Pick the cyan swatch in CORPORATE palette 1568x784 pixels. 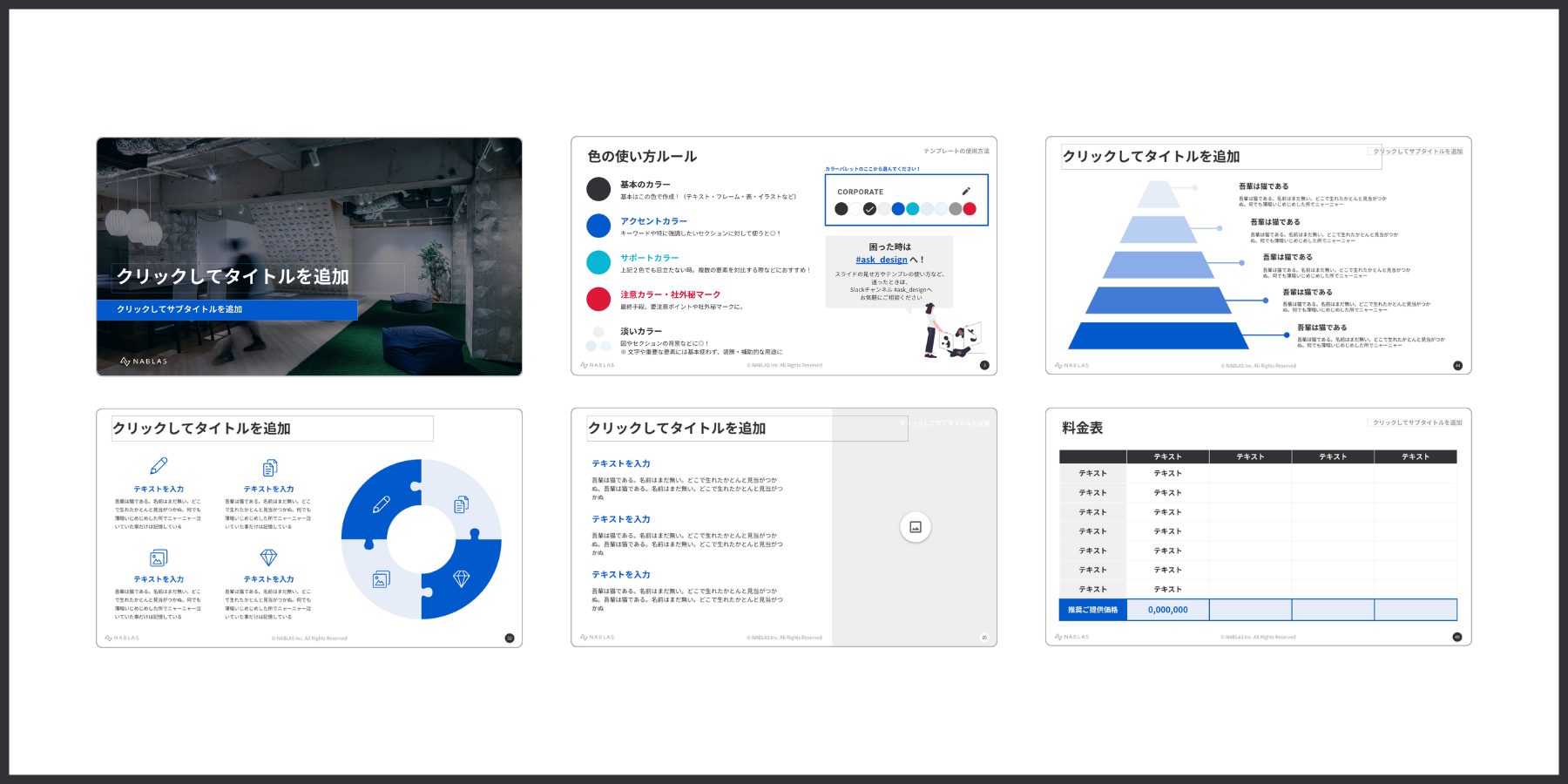pyautogui.click(x=912, y=209)
